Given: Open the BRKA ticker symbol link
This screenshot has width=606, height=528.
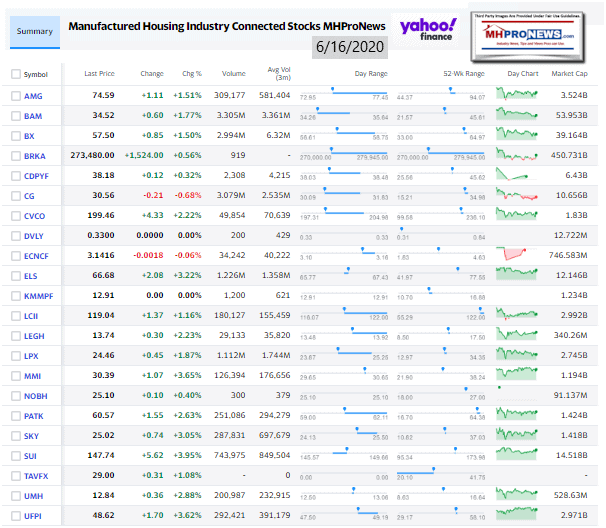Looking at the screenshot, I should [36, 155].
